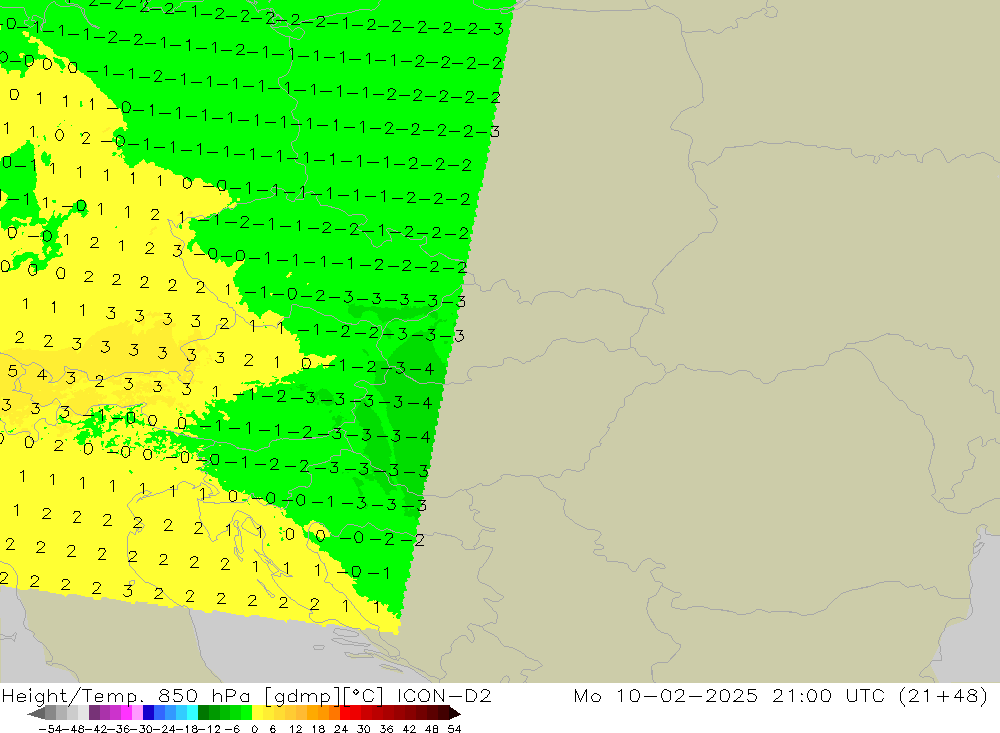The image size is (1000, 733).
Task: Click the legend label '54'
Action: [x=454, y=729]
